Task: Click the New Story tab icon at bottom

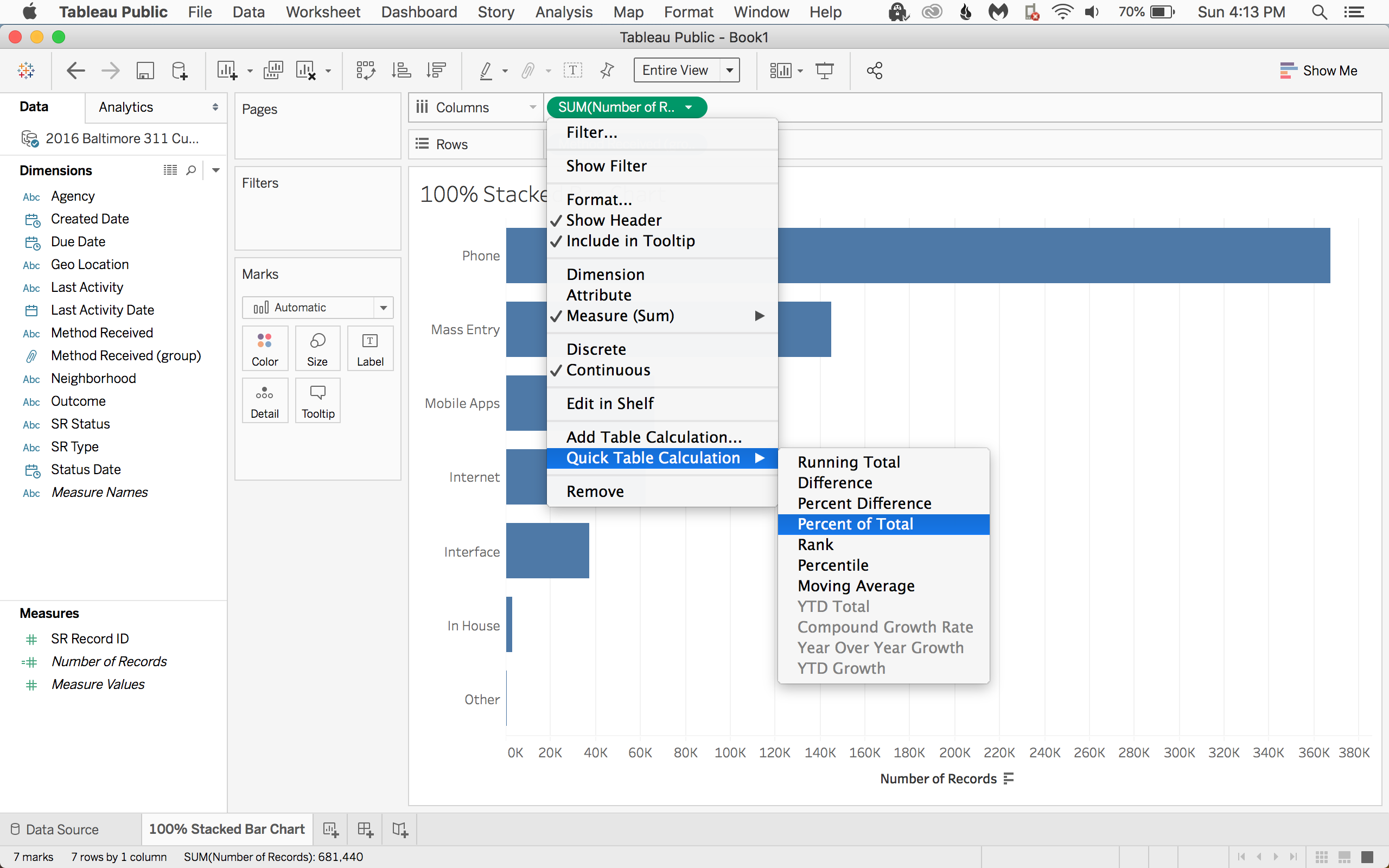Action: tap(400, 829)
